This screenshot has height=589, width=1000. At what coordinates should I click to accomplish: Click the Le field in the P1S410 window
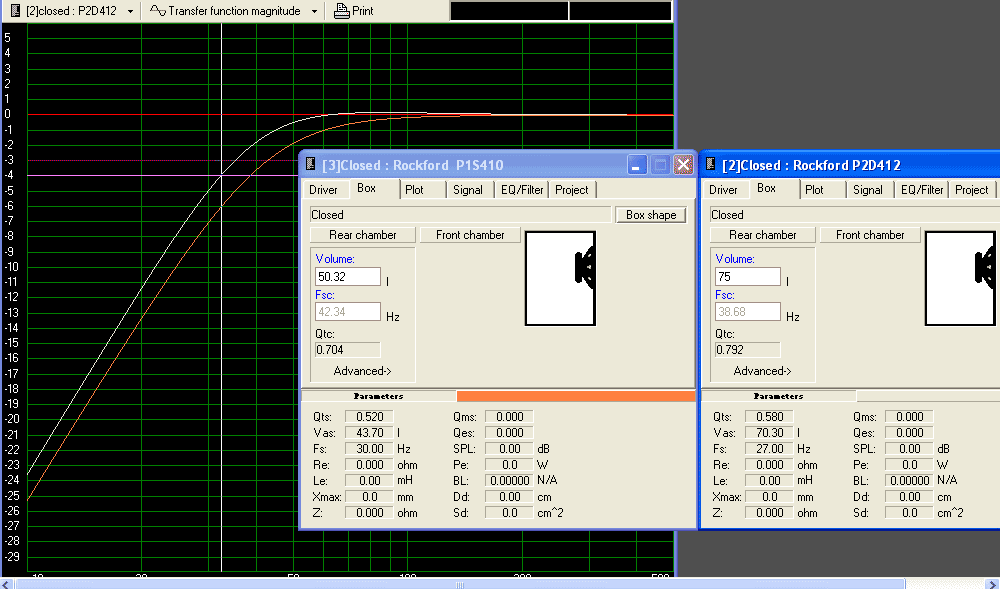369,481
